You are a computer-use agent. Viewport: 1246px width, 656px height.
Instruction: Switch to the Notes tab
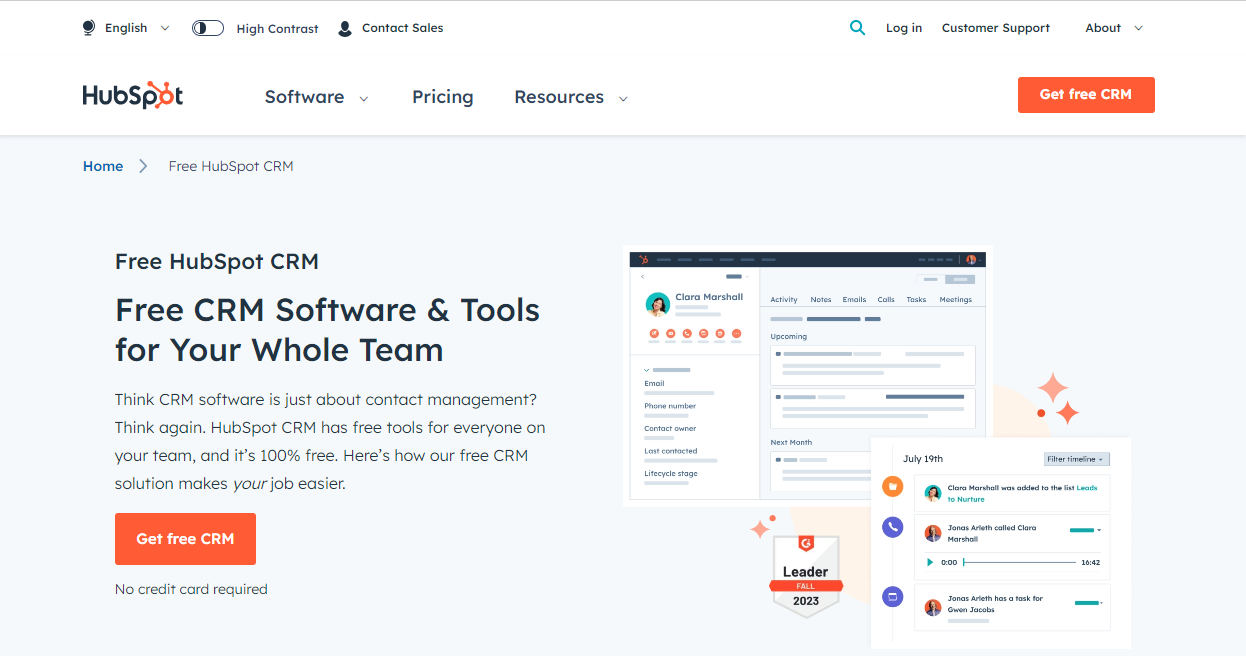820,299
